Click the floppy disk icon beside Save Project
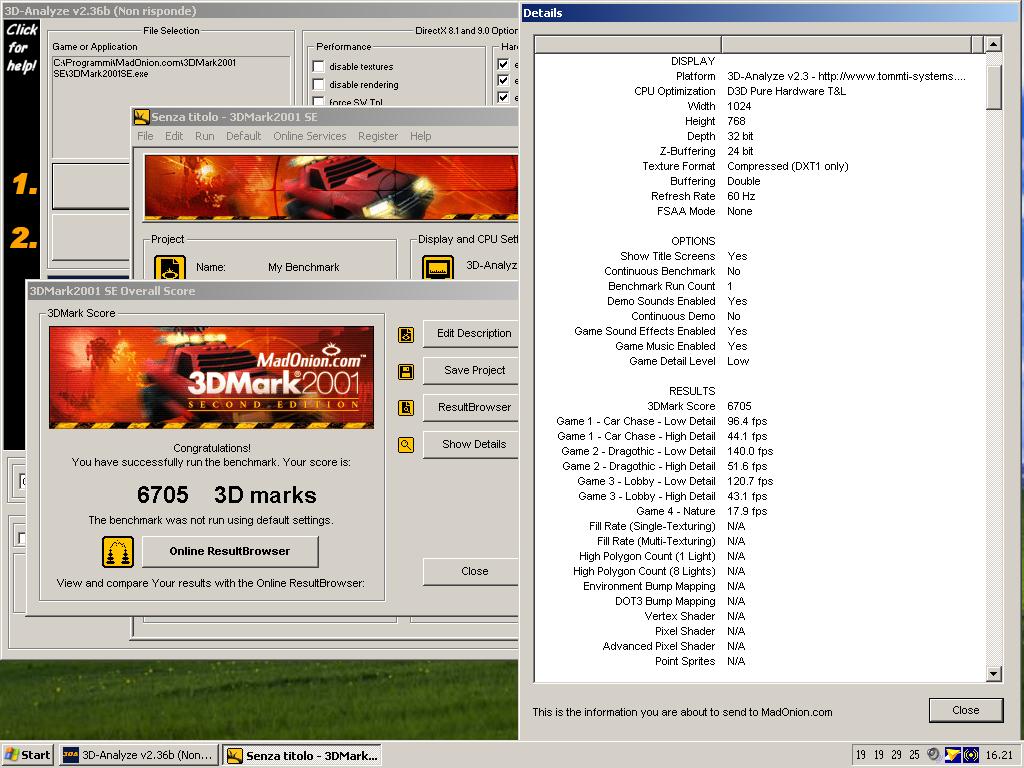This screenshot has height=768, width=1024. click(406, 372)
